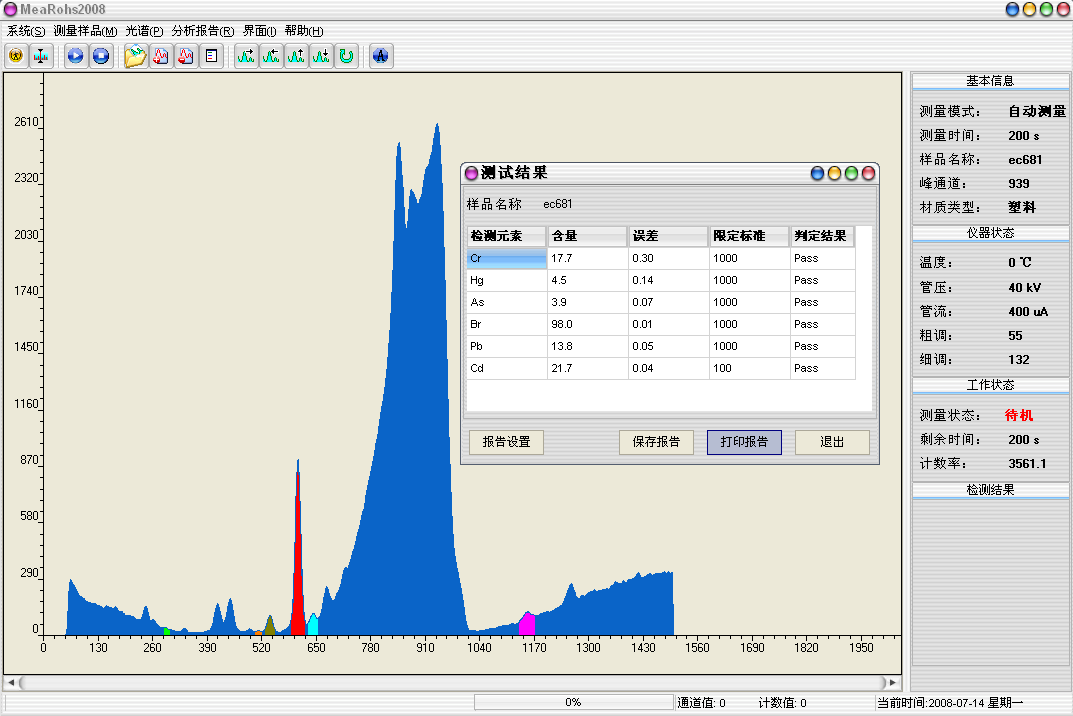Select the Cr row in results table
The width and height of the screenshot is (1073, 716).
tap(507, 259)
